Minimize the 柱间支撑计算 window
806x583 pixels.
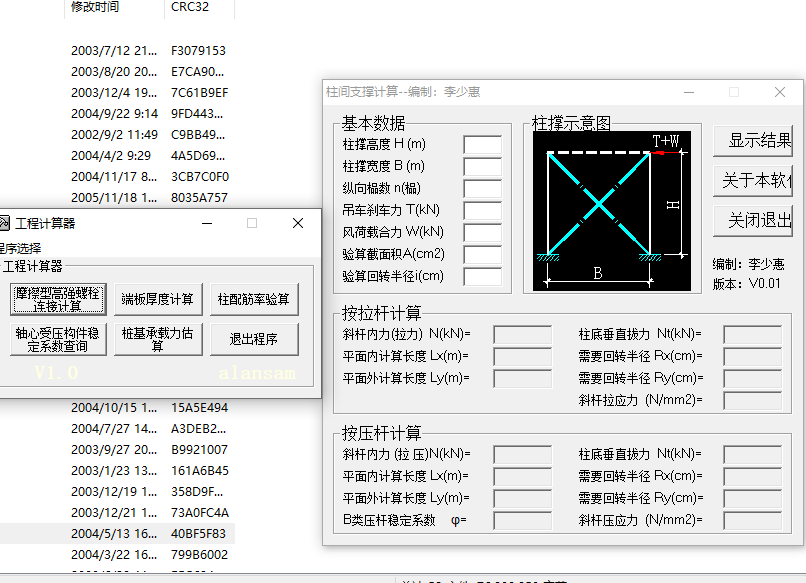[688, 92]
